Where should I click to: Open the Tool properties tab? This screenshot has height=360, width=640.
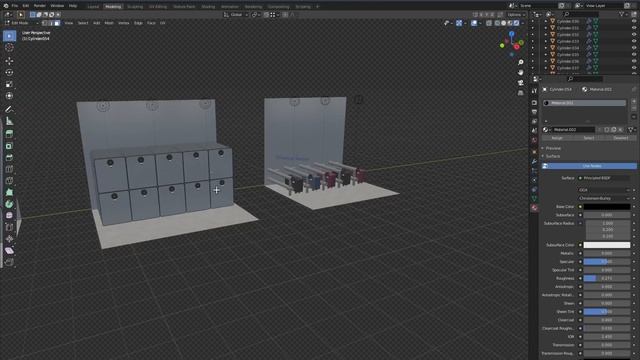click(534, 91)
